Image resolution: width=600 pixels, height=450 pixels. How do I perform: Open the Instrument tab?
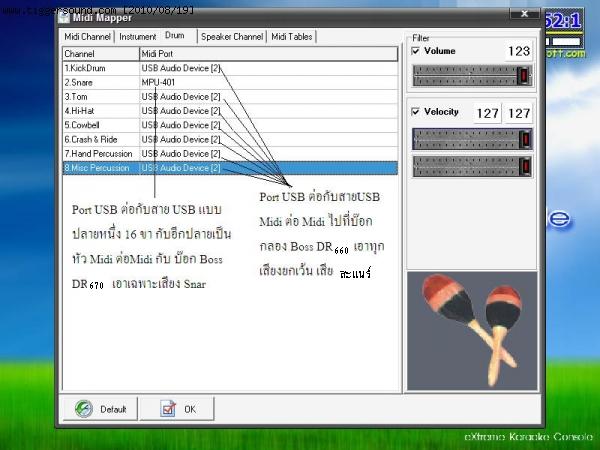[x=137, y=37]
